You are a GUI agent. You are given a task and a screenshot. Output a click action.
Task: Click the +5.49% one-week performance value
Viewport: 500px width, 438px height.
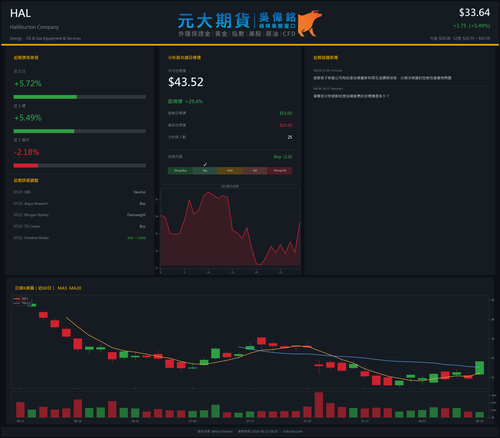tap(28, 118)
